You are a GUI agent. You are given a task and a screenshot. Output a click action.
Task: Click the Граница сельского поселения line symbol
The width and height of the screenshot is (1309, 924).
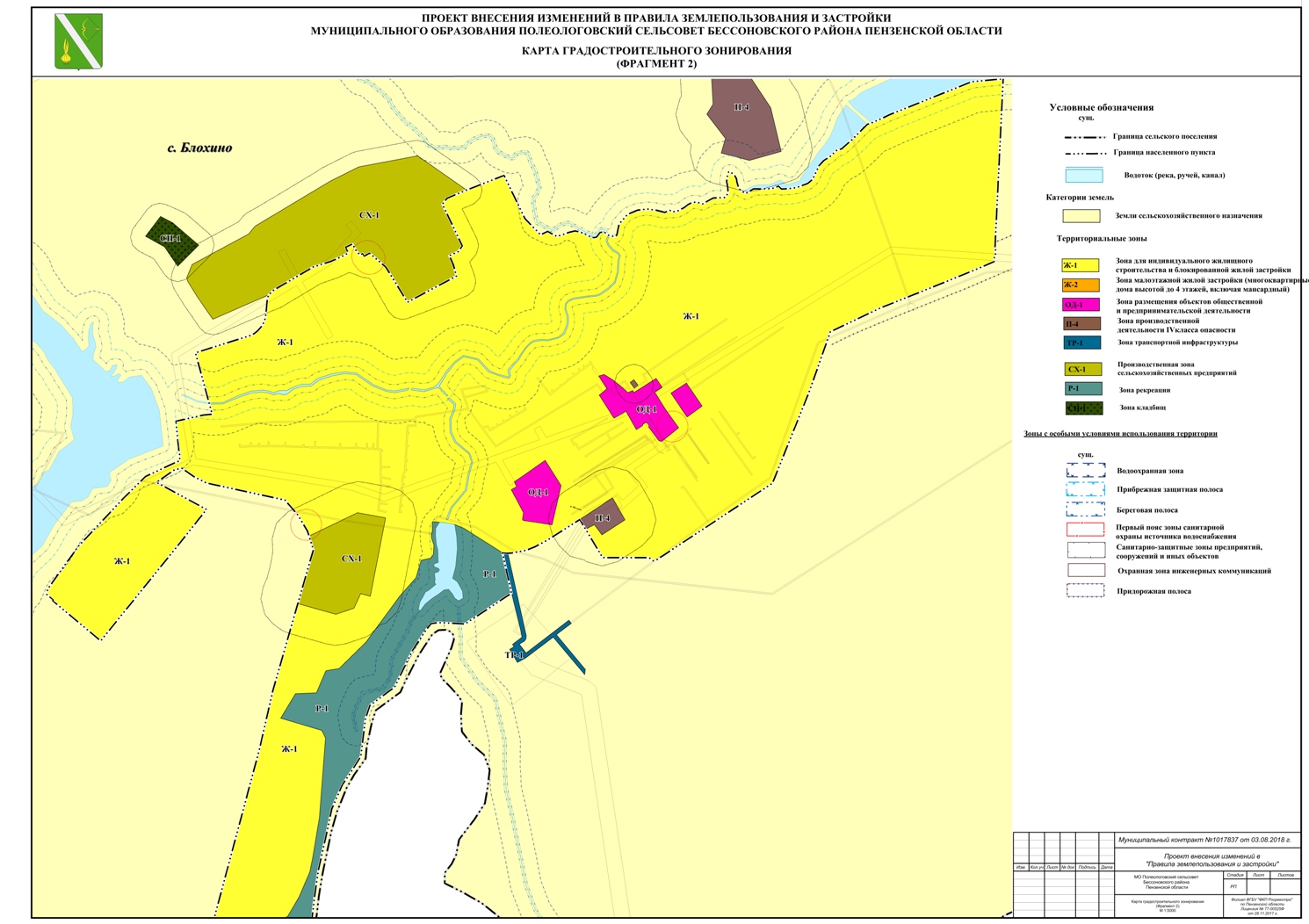1084,137
